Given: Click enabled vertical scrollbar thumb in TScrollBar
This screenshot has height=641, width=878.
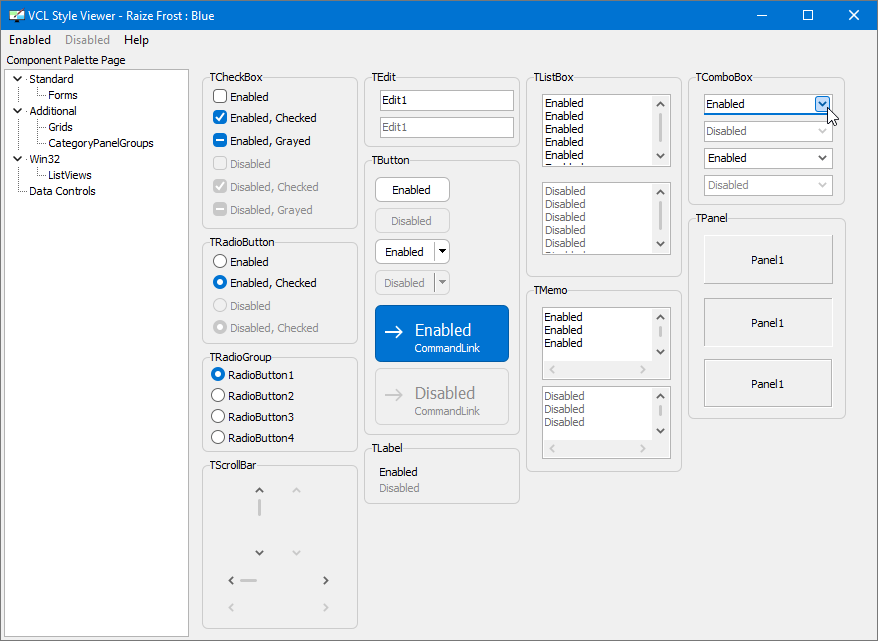Looking at the screenshot, I should point(259,508).
